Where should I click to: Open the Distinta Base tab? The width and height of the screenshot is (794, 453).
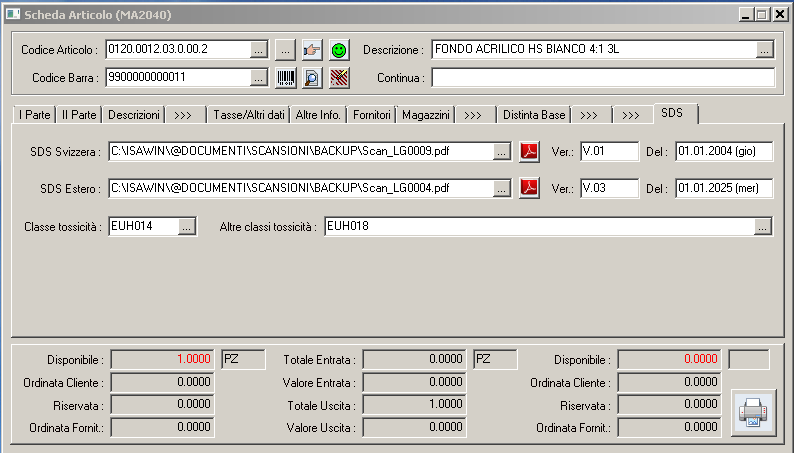pyautogui.click(x=534, y=115)
